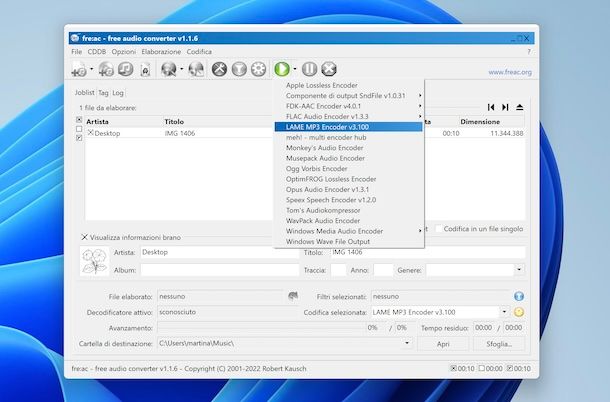The height and width of the screenshot is (402, 610).
Task: Click the flower cover art thumbnail
Action: click(x=95, y=260)
